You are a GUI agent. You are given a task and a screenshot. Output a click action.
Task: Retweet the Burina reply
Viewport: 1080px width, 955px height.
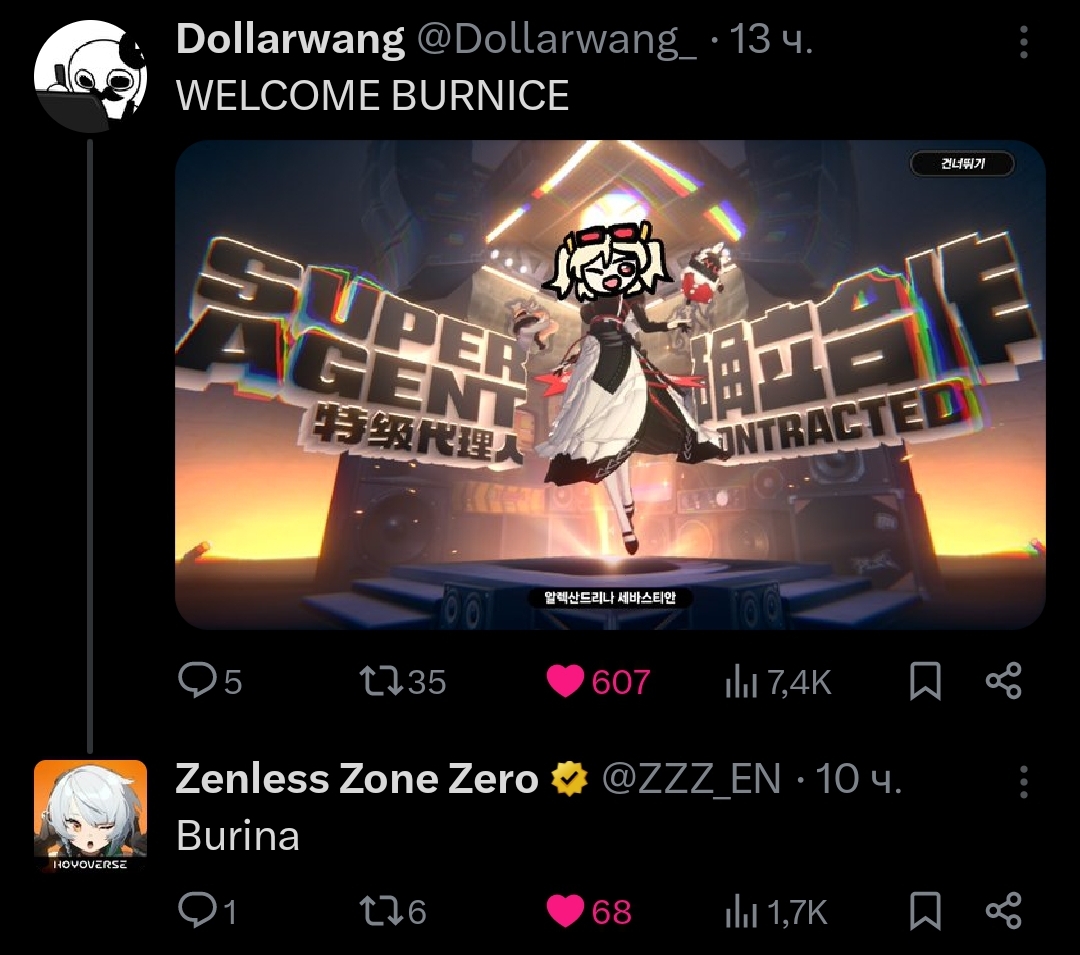(x=393, y=911)
